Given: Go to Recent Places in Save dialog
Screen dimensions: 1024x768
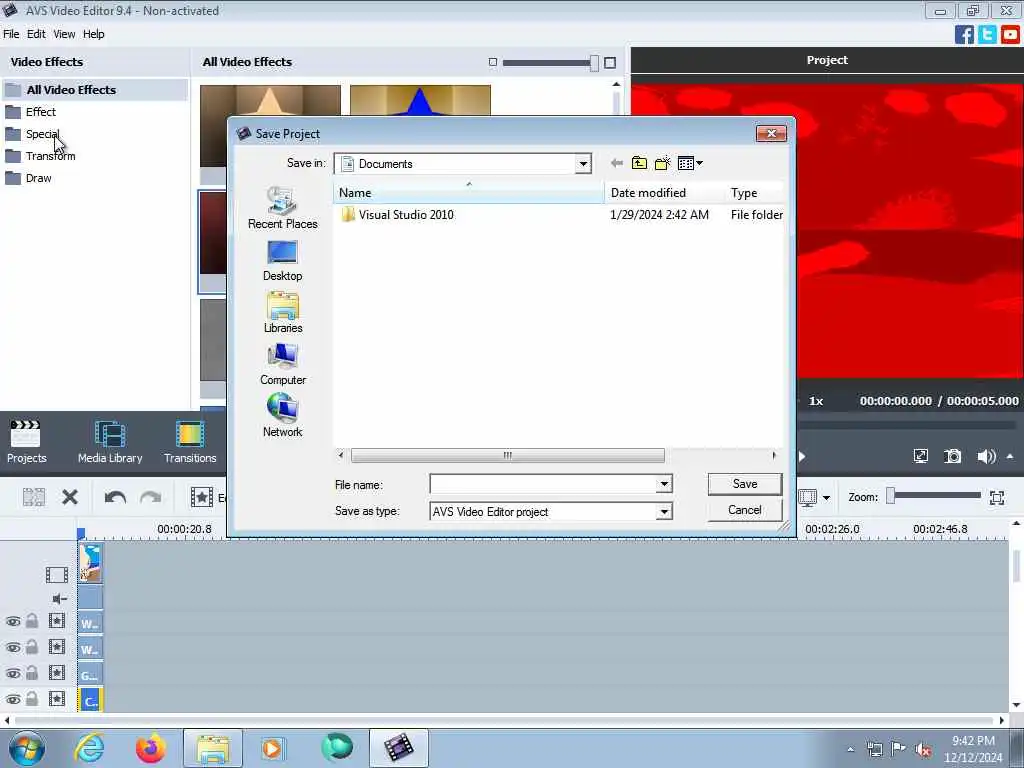Looking at the screenshot, I should tap(283, 208).
